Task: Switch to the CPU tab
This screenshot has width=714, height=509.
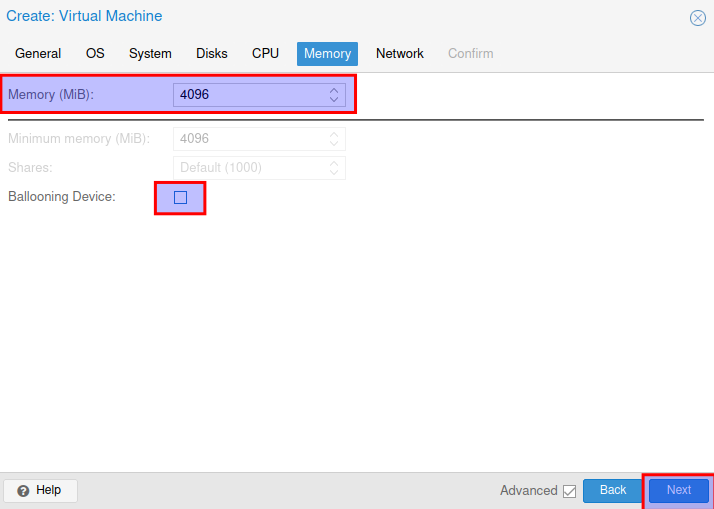Action: [x=265, y=54]
